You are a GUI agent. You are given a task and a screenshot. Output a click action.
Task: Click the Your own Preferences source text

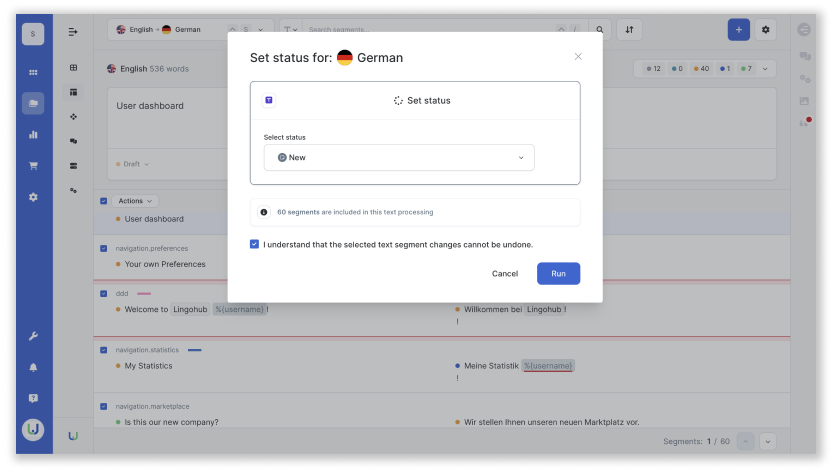pos(164,264)
